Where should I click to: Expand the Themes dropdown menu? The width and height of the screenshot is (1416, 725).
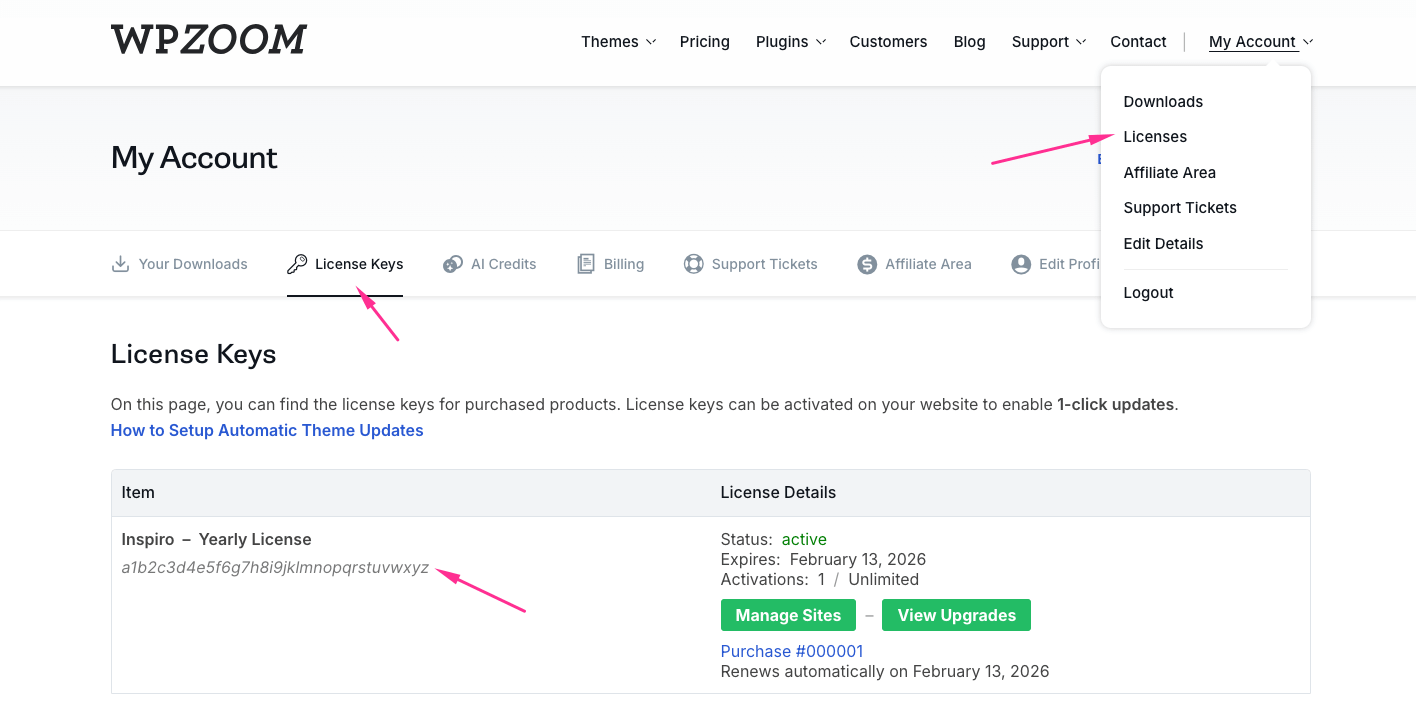pos(618,42)
